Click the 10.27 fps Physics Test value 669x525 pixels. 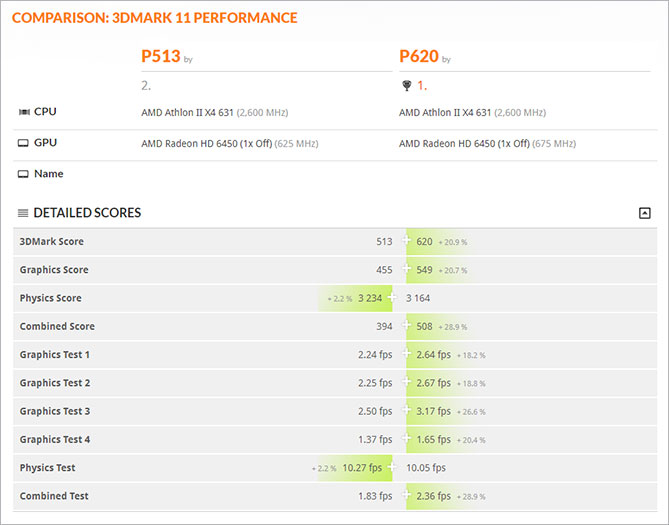point(362,468)
